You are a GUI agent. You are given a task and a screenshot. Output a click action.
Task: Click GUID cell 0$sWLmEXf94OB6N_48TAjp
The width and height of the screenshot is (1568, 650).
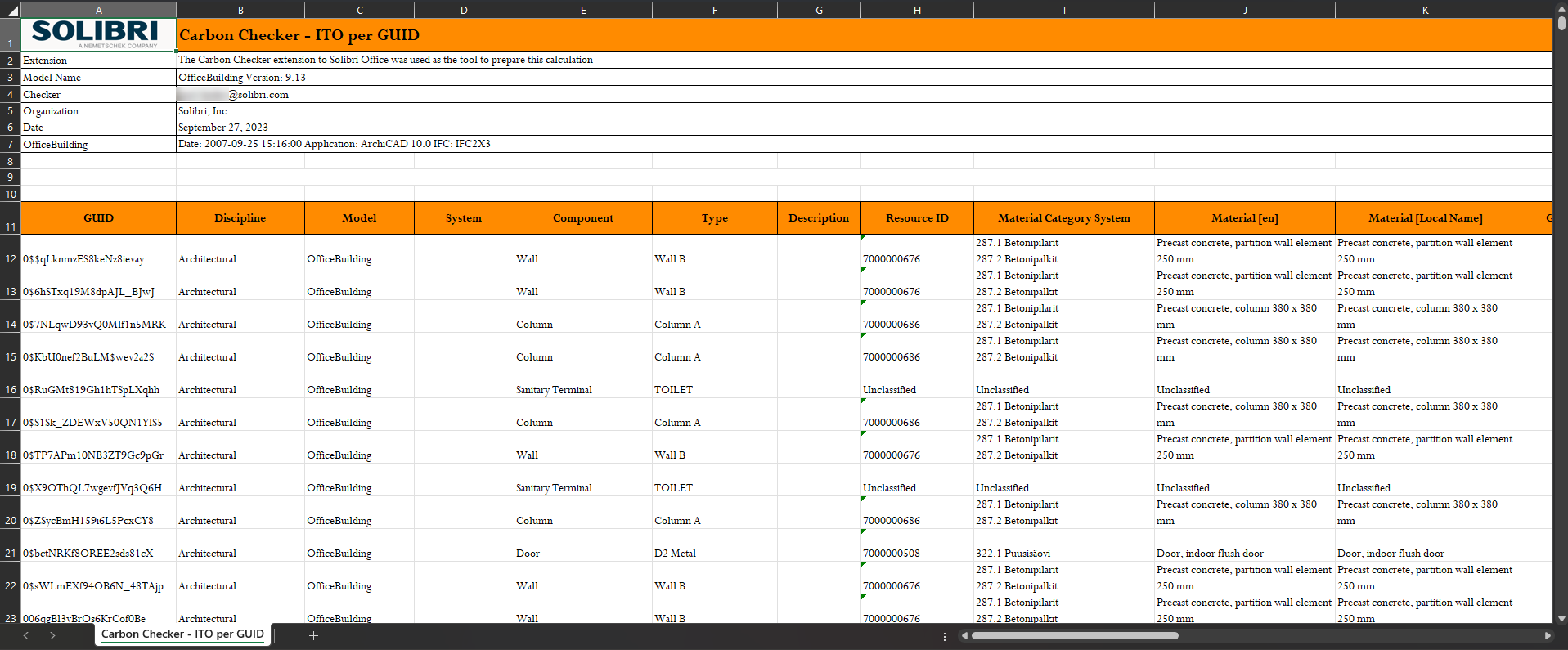point(98,578)
